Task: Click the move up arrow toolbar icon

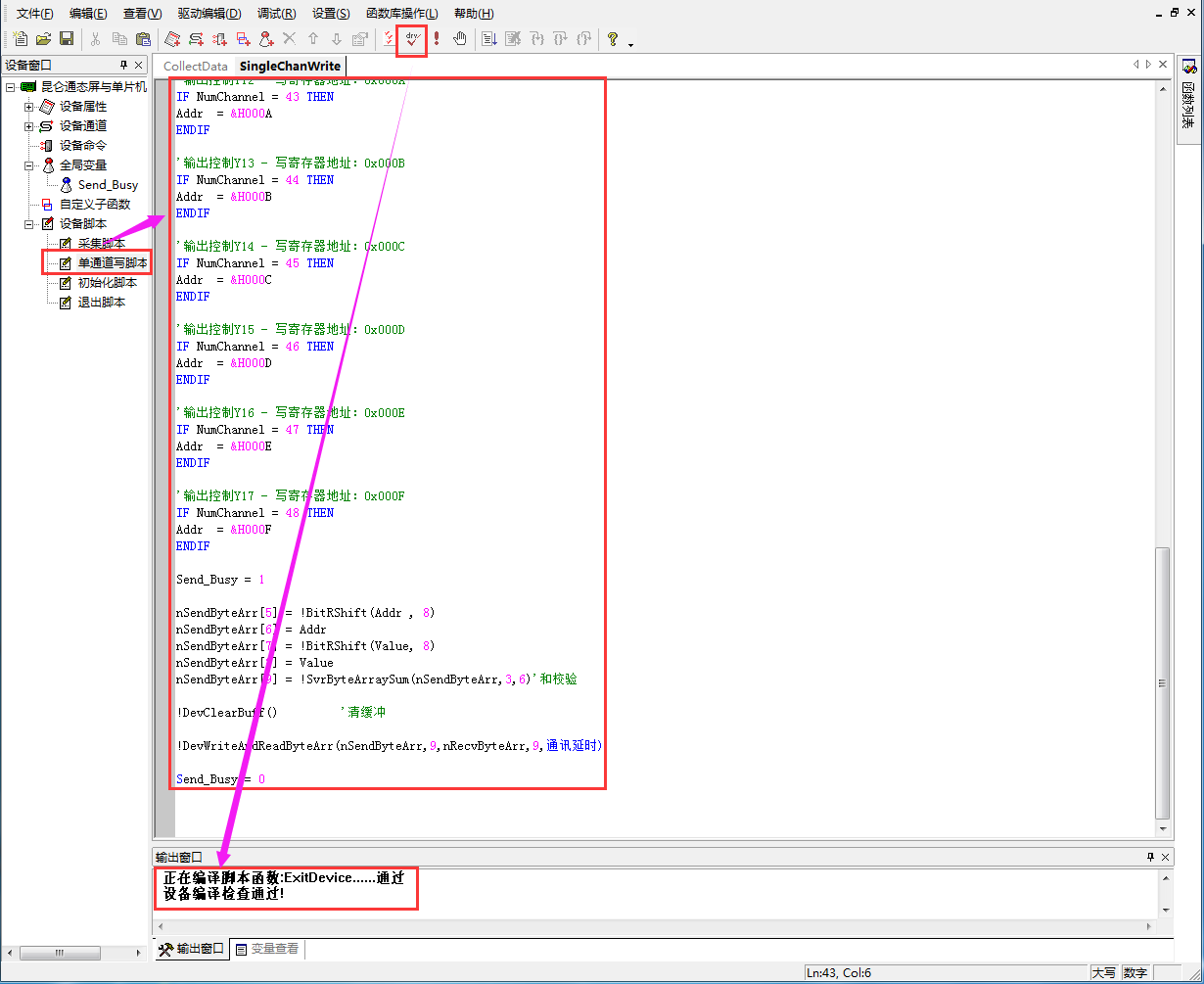Action: coord(313,39)
